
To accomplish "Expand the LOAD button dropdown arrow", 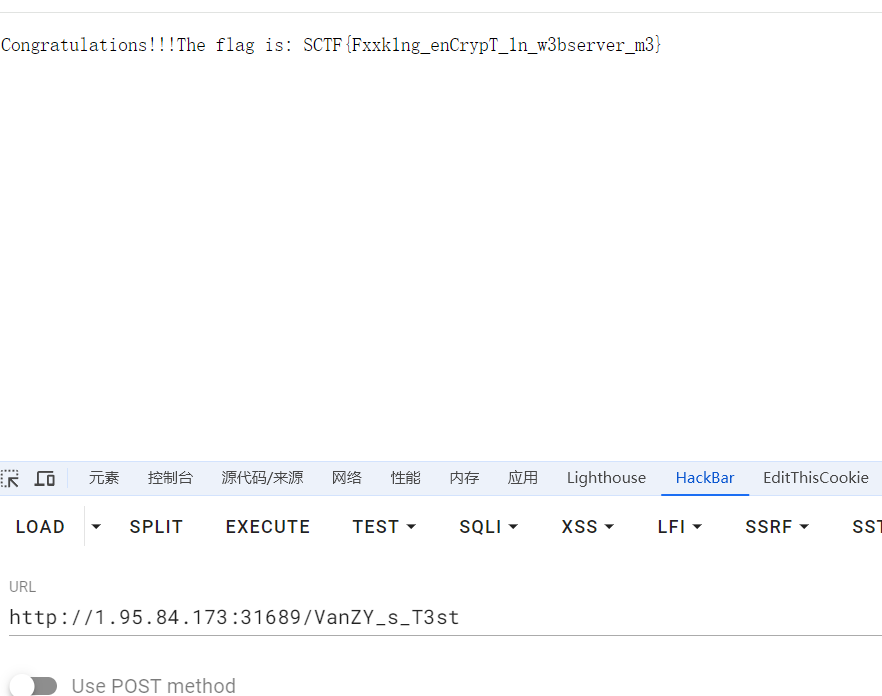I will click(x=97, y=526).
